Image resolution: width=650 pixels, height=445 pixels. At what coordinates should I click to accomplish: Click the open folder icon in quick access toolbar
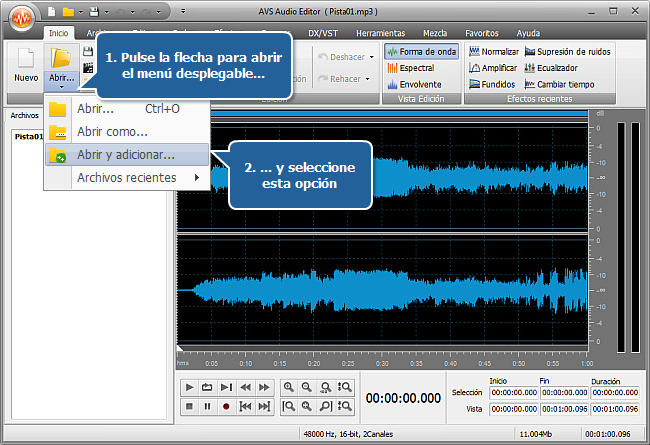pyautogui.click(x=68, y=12)
